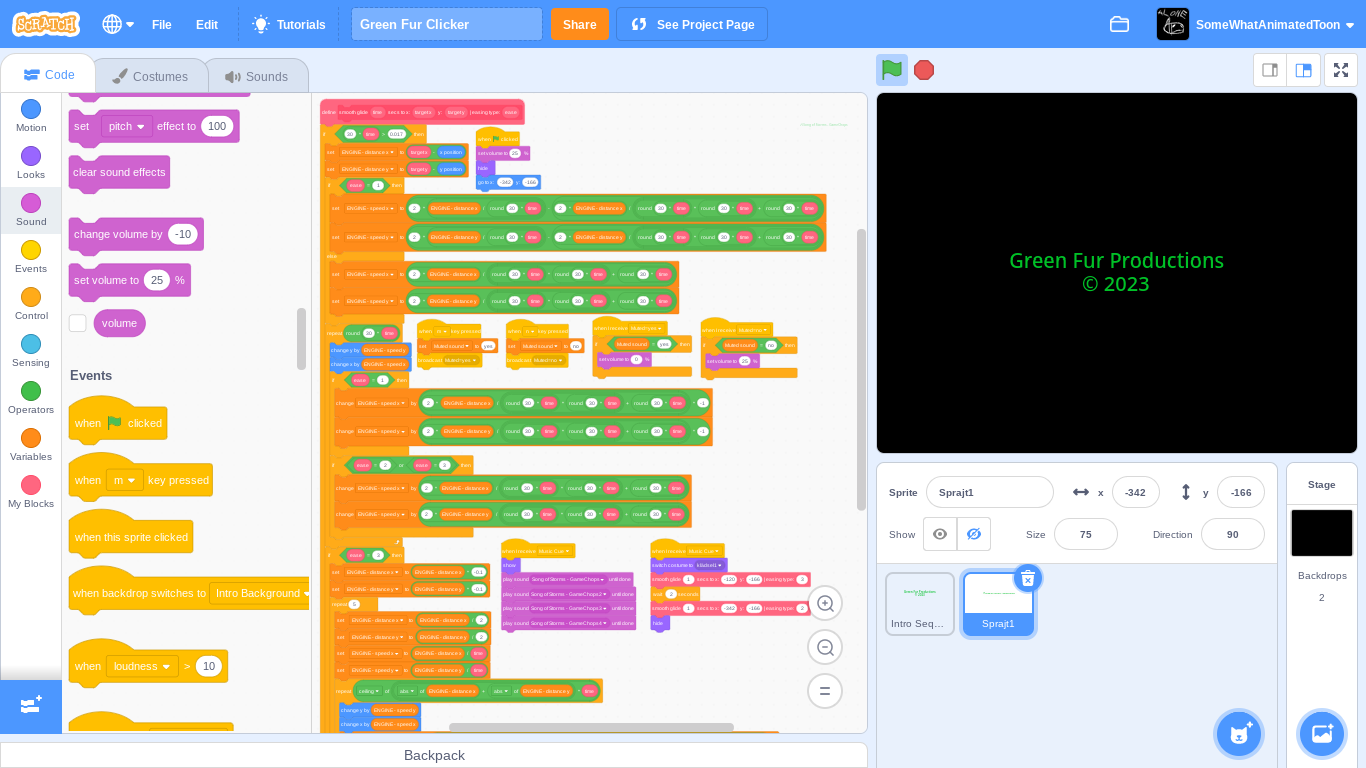Open the pitch effect dropdown
The width and height of the screenshot is (1366, 768).
click(127, 126)
